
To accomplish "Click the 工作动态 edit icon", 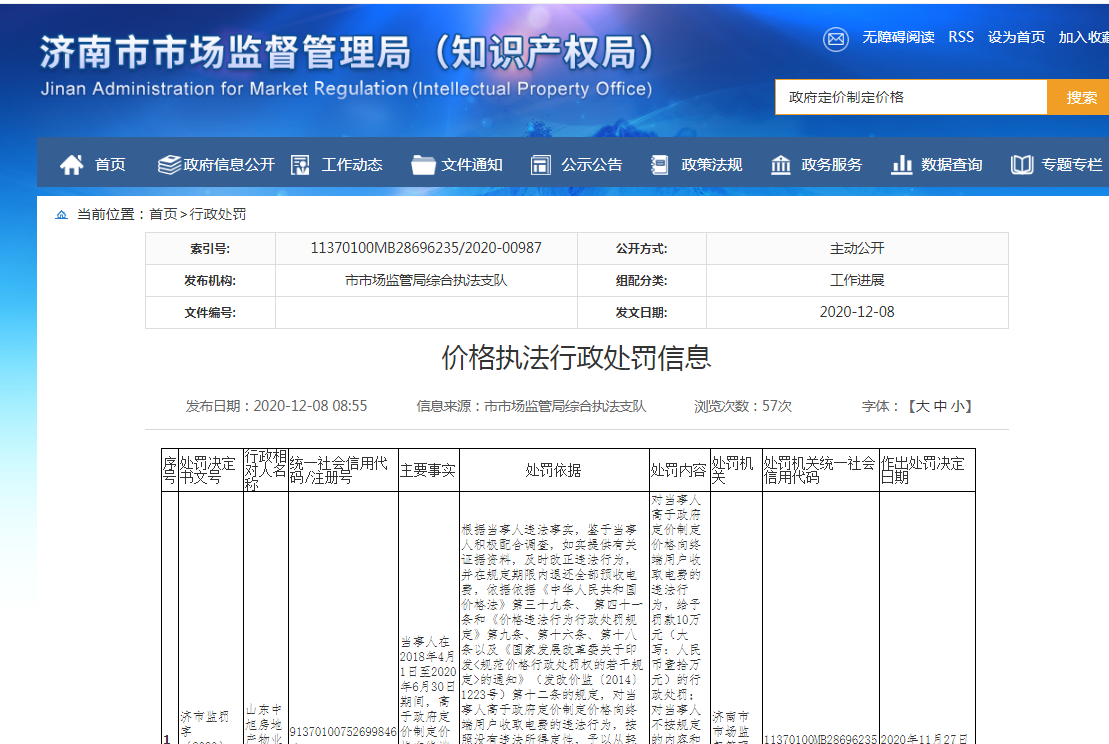I will pyautogui.click(x=300, y=165).
